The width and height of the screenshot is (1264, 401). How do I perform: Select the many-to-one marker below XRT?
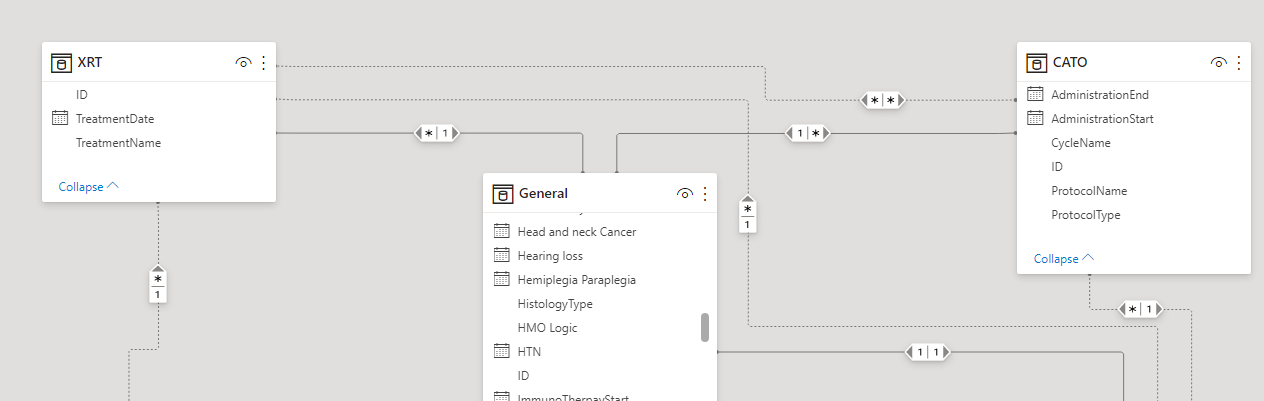158,286
